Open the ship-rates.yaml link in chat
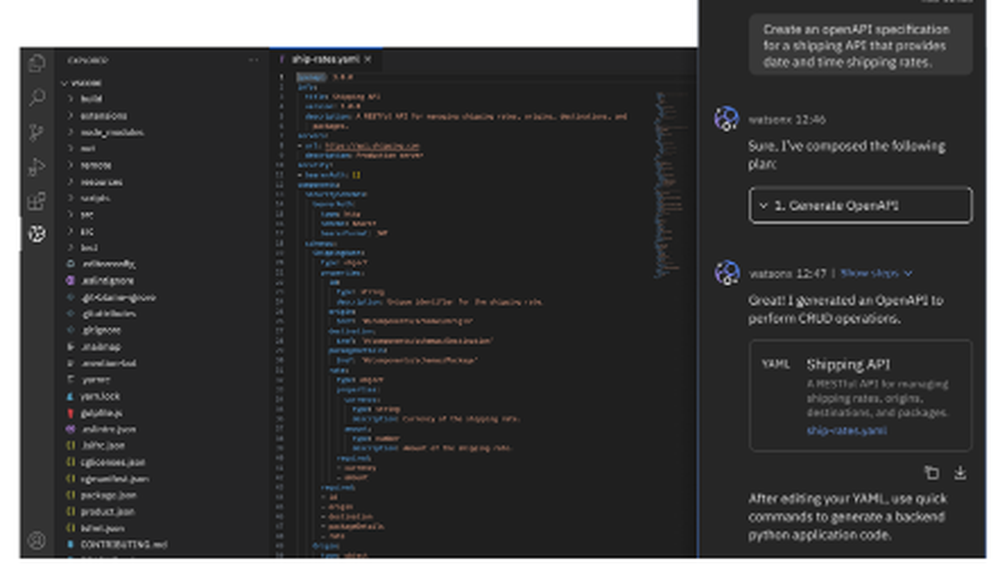1000x581 pixels. pos(846,430)
